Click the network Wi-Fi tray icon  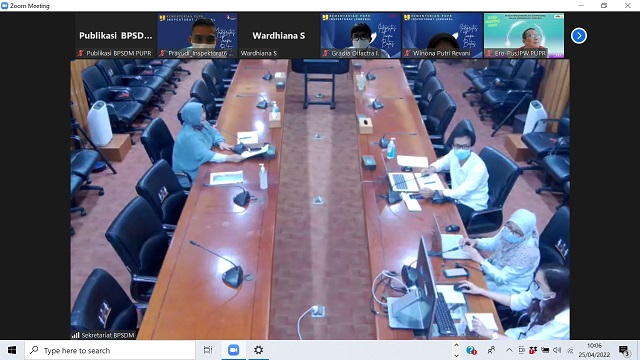point(570,350)
